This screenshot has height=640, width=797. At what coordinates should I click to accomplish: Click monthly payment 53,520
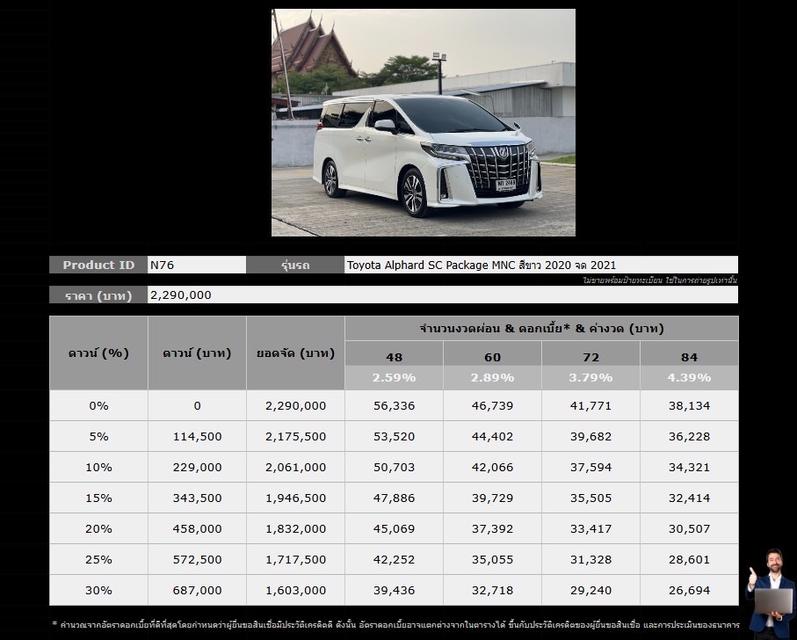pyautogui.click(x=394, y=436)
